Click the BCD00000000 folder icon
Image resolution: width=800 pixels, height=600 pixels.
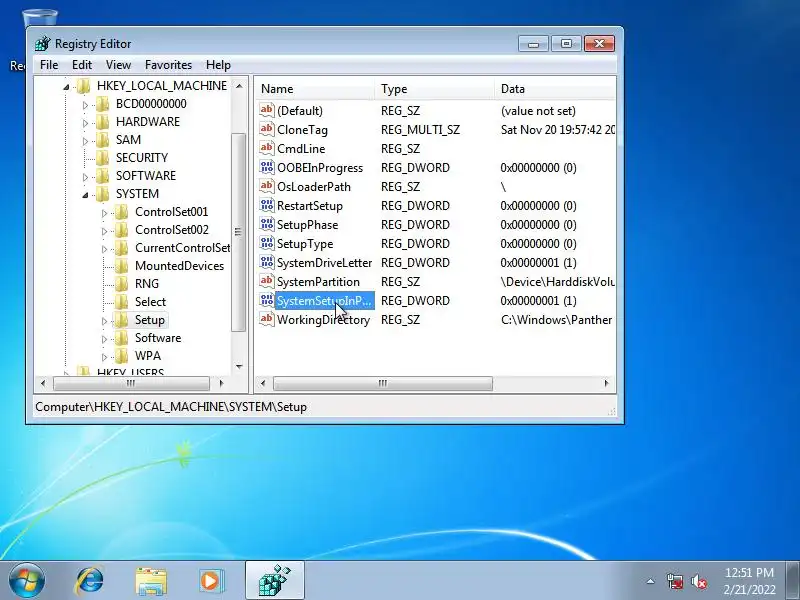click(x=103, y=104)
